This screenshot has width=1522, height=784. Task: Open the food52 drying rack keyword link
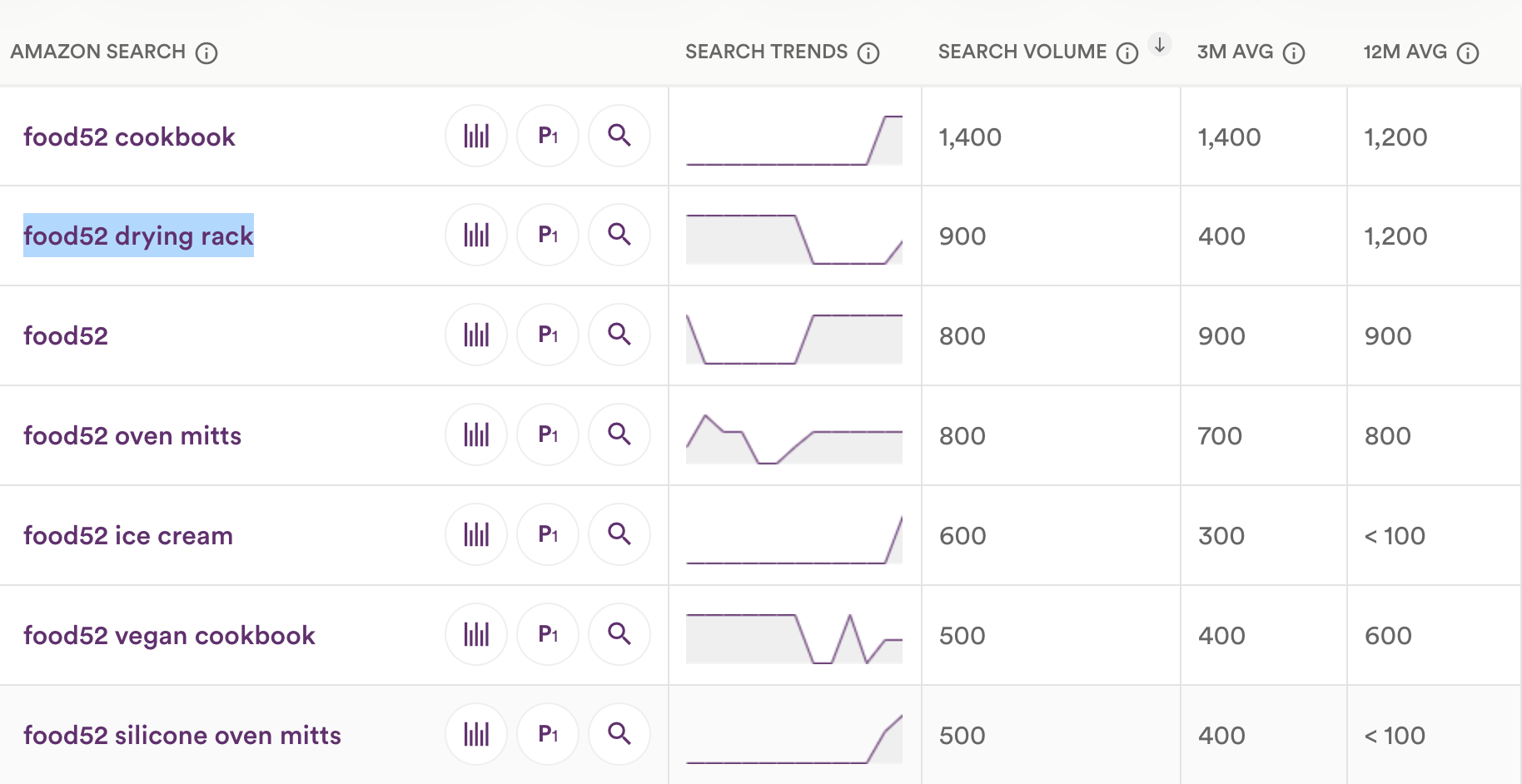(138, 236)
